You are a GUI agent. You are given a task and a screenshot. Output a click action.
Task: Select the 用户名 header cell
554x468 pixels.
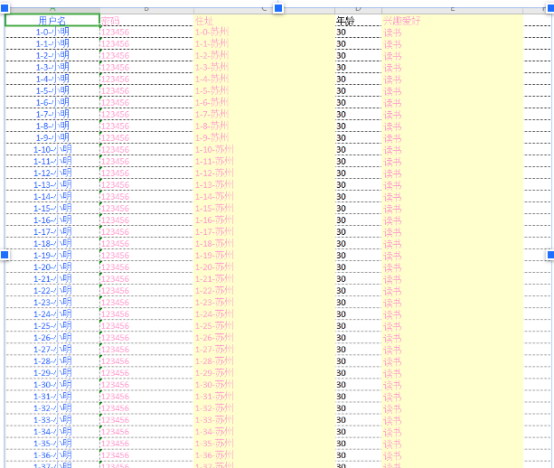tap(52, 20)
